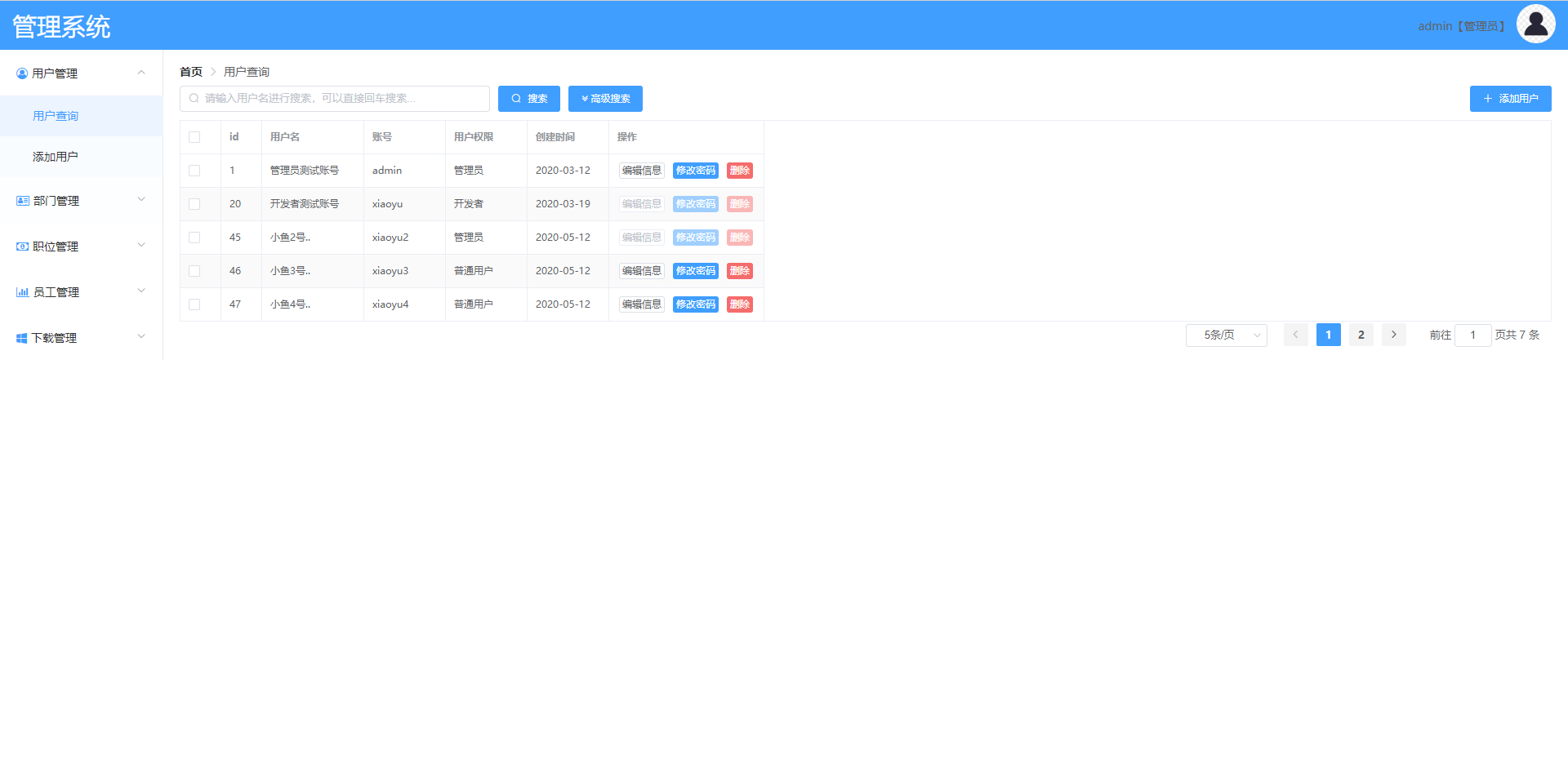Click the 前往 page number input field
The image size is (1568, 764).
[x=1472, y=335]
